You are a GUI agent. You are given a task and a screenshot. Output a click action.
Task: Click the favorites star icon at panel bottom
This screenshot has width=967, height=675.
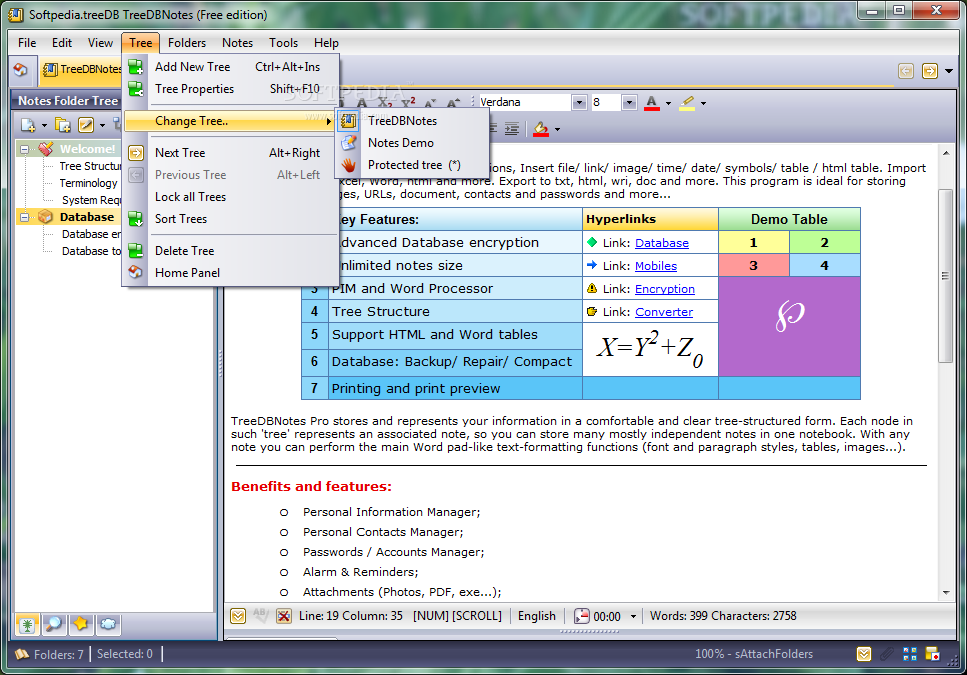[x=81, y=624]
